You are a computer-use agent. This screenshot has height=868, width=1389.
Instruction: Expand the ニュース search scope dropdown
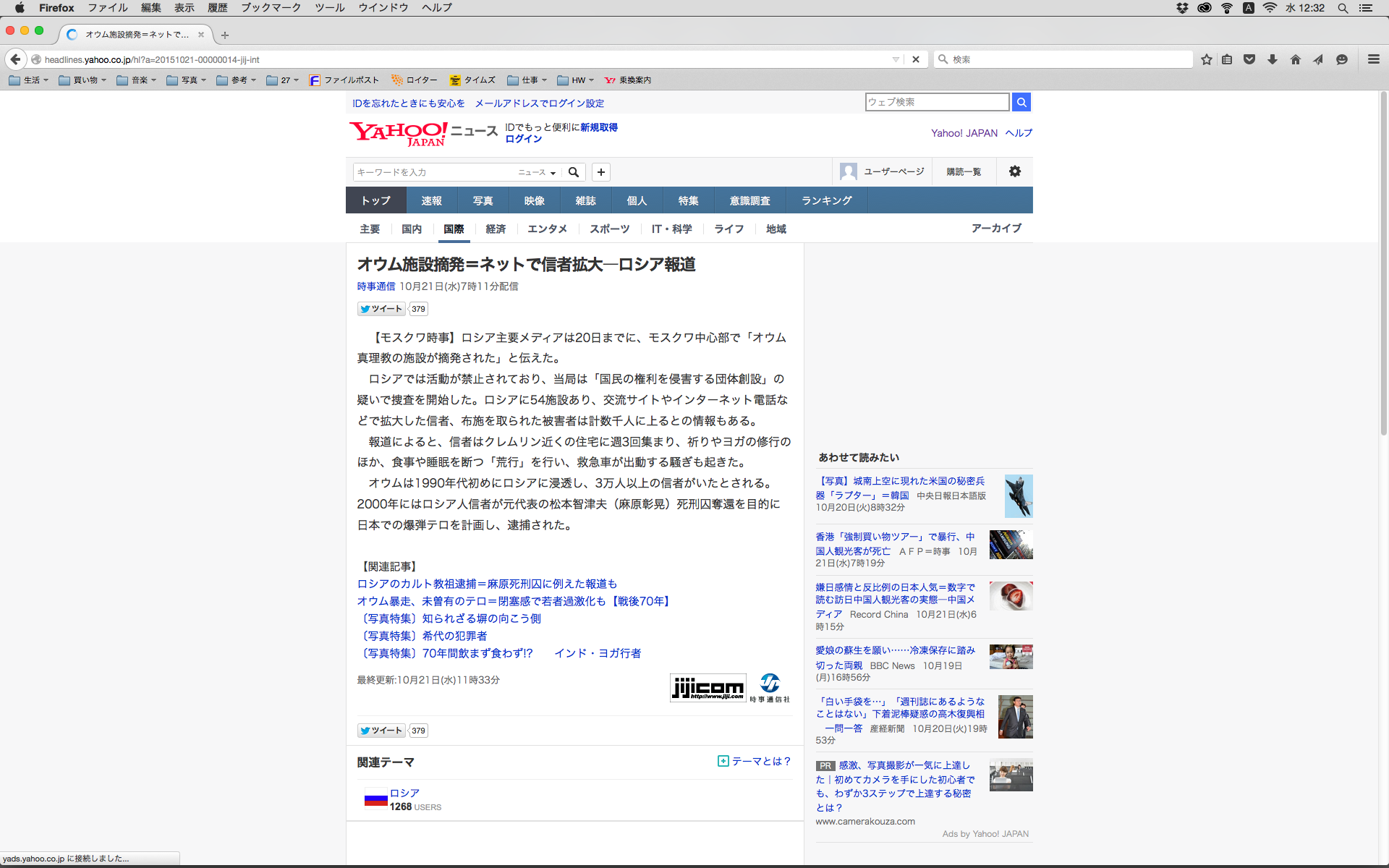pos(537,172)
